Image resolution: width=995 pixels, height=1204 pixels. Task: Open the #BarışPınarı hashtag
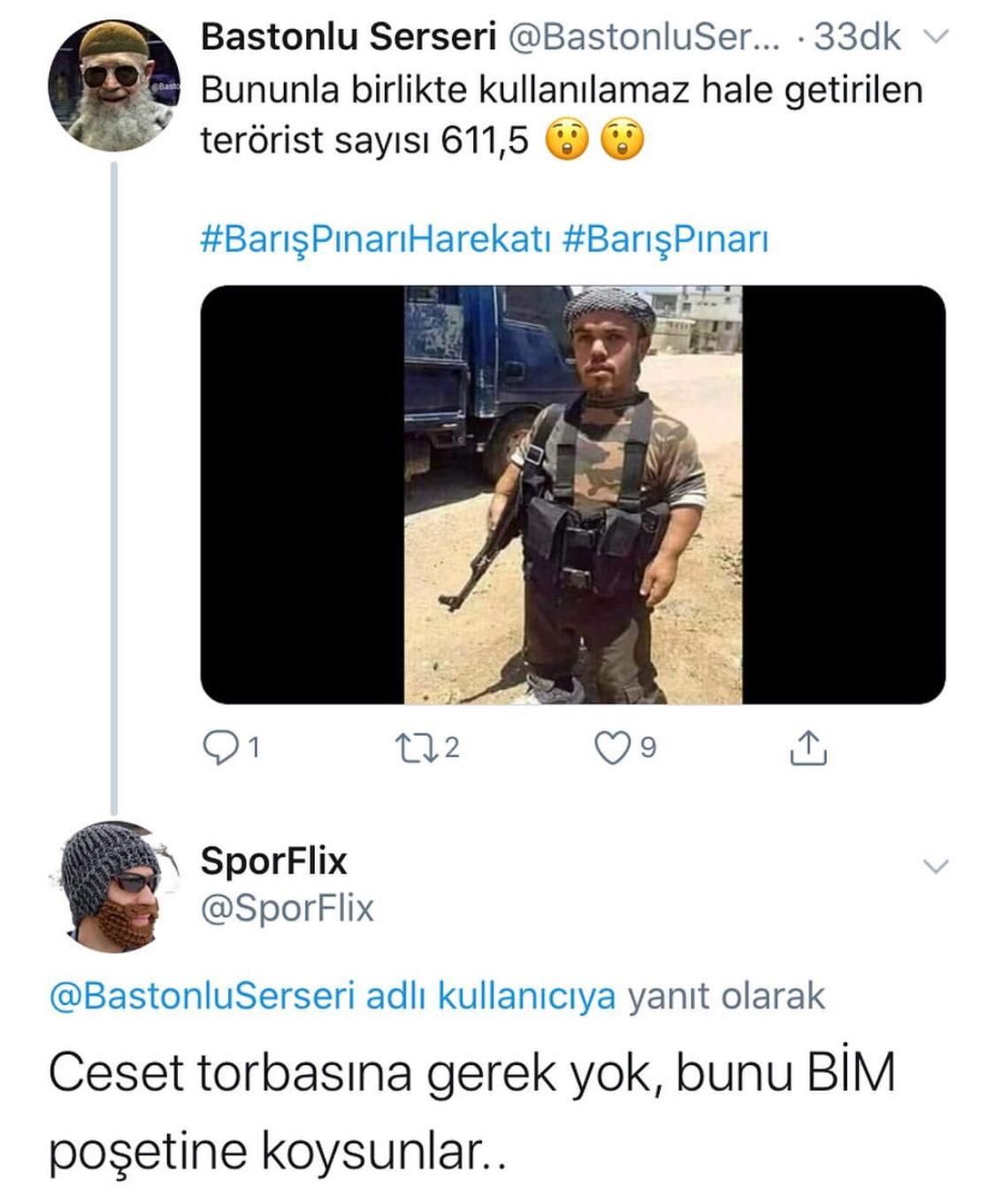(665, 240)
